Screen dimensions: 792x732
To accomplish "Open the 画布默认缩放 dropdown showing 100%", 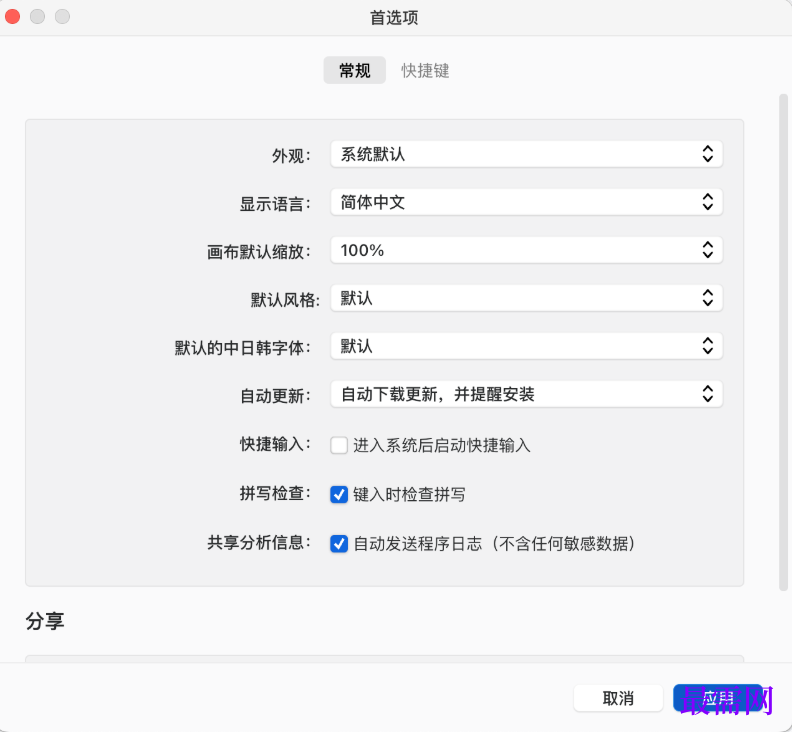I will click(526, 250).
